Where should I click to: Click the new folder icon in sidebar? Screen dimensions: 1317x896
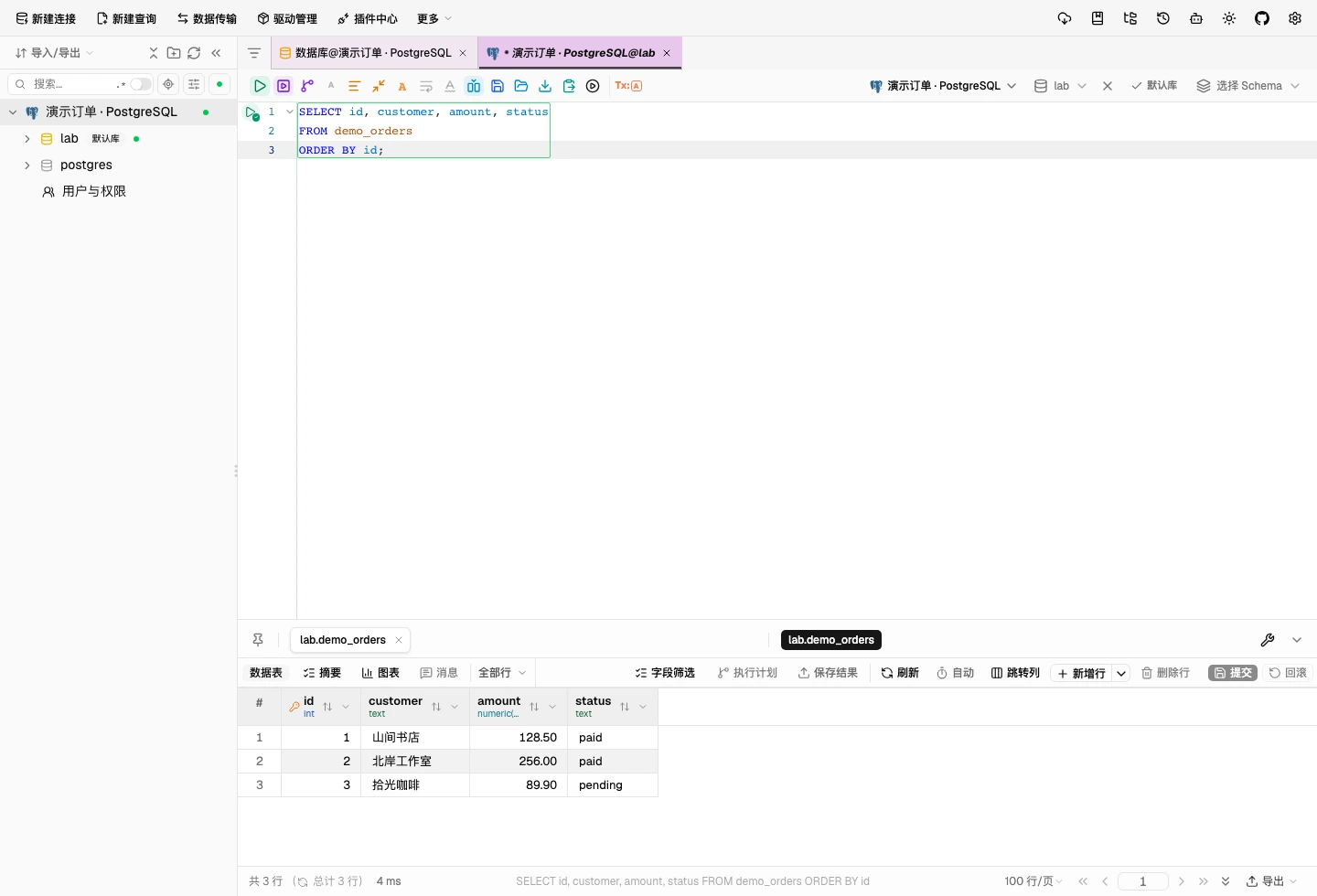(x=174, y=53)
